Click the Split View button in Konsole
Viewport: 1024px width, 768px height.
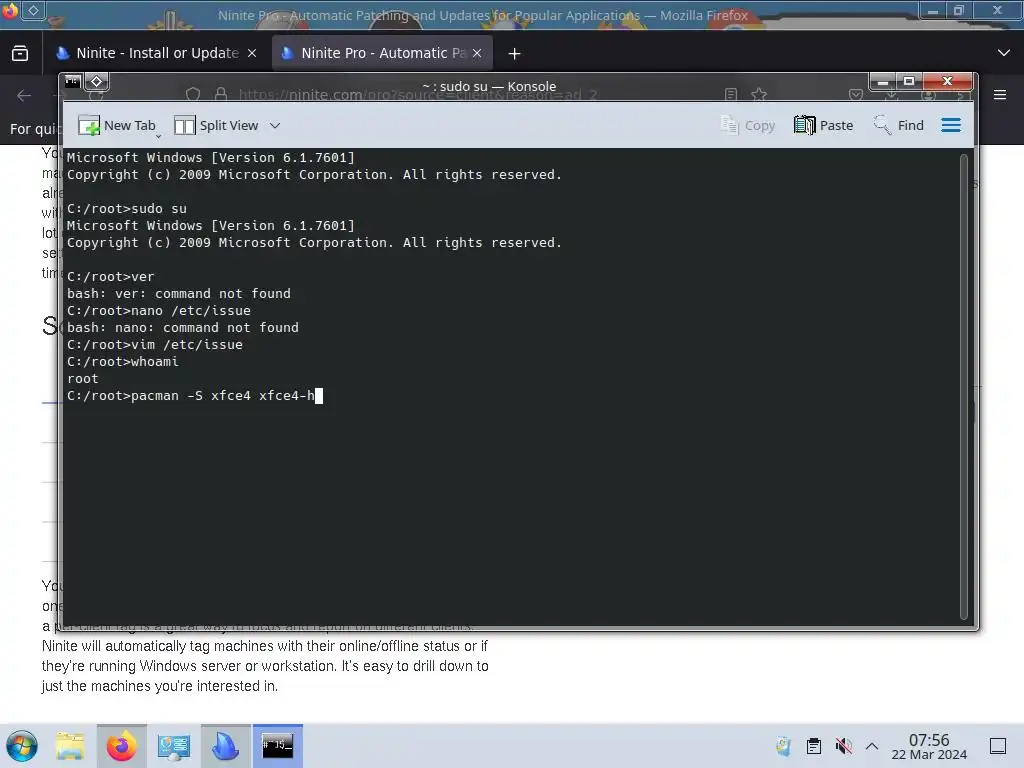pyautogui.click(x=216, y=125)
